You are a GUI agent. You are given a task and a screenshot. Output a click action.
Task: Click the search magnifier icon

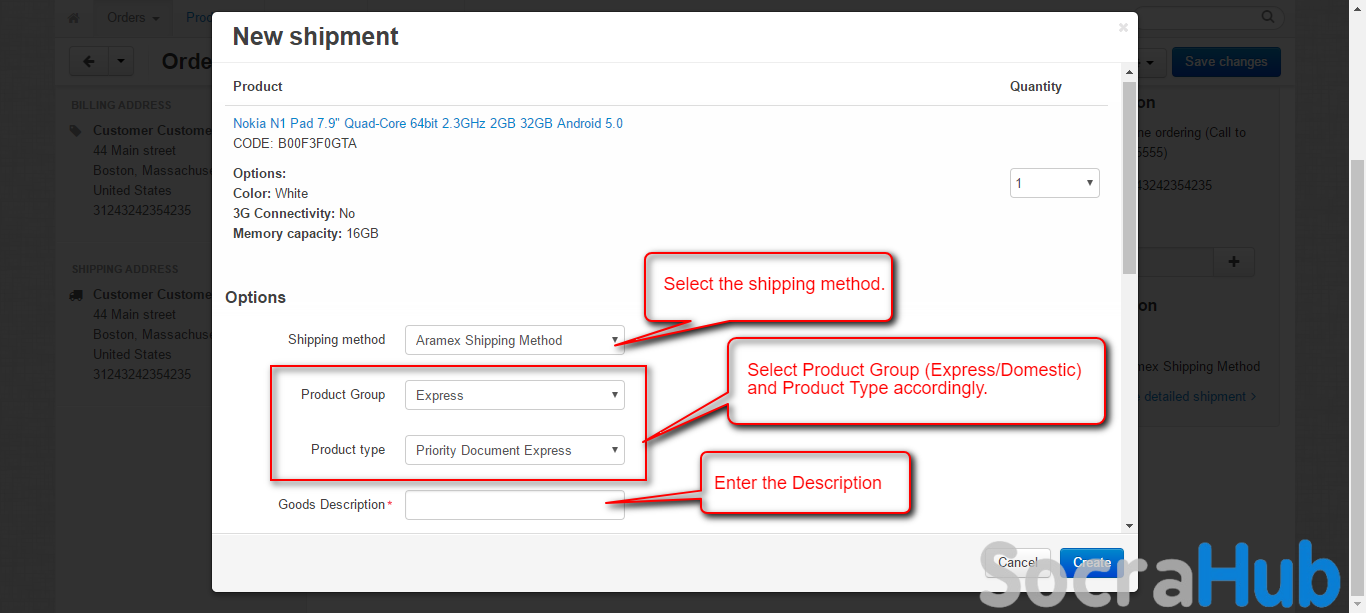click(x=1268, y=17)
